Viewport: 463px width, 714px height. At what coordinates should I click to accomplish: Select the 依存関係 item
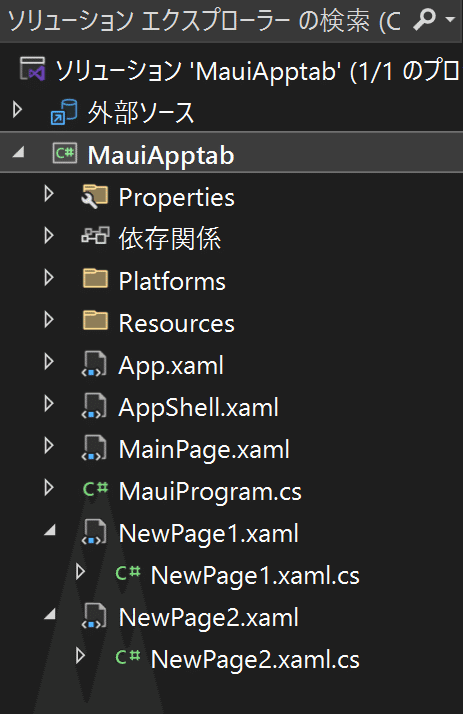coord(170,239)
